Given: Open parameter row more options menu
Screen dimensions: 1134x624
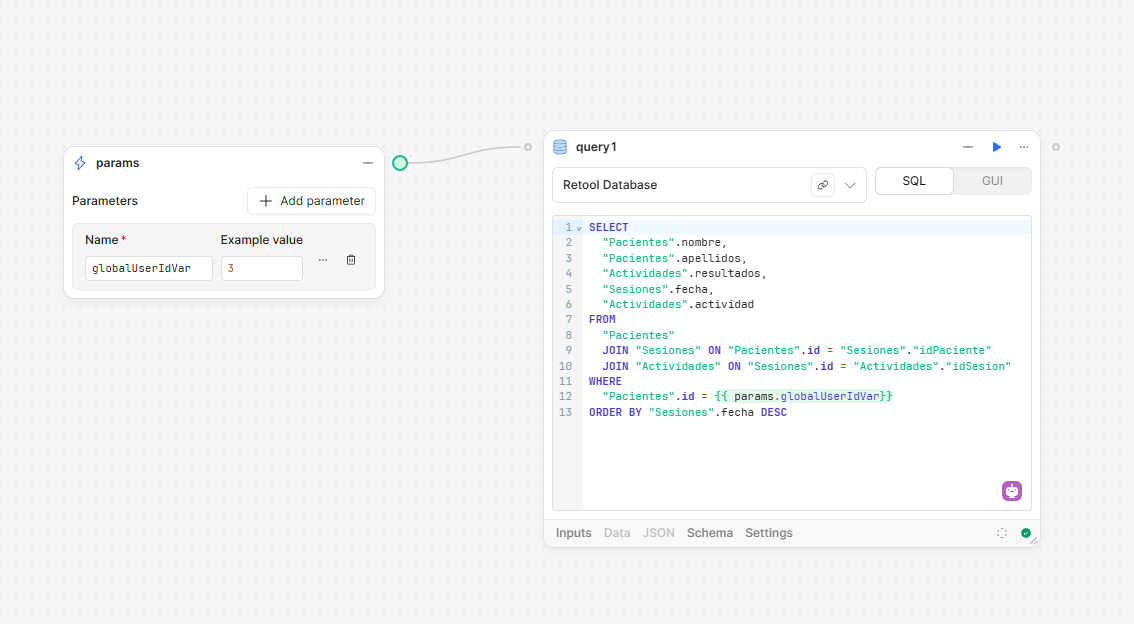Looking at the screenshot, I should pos(323,260).
